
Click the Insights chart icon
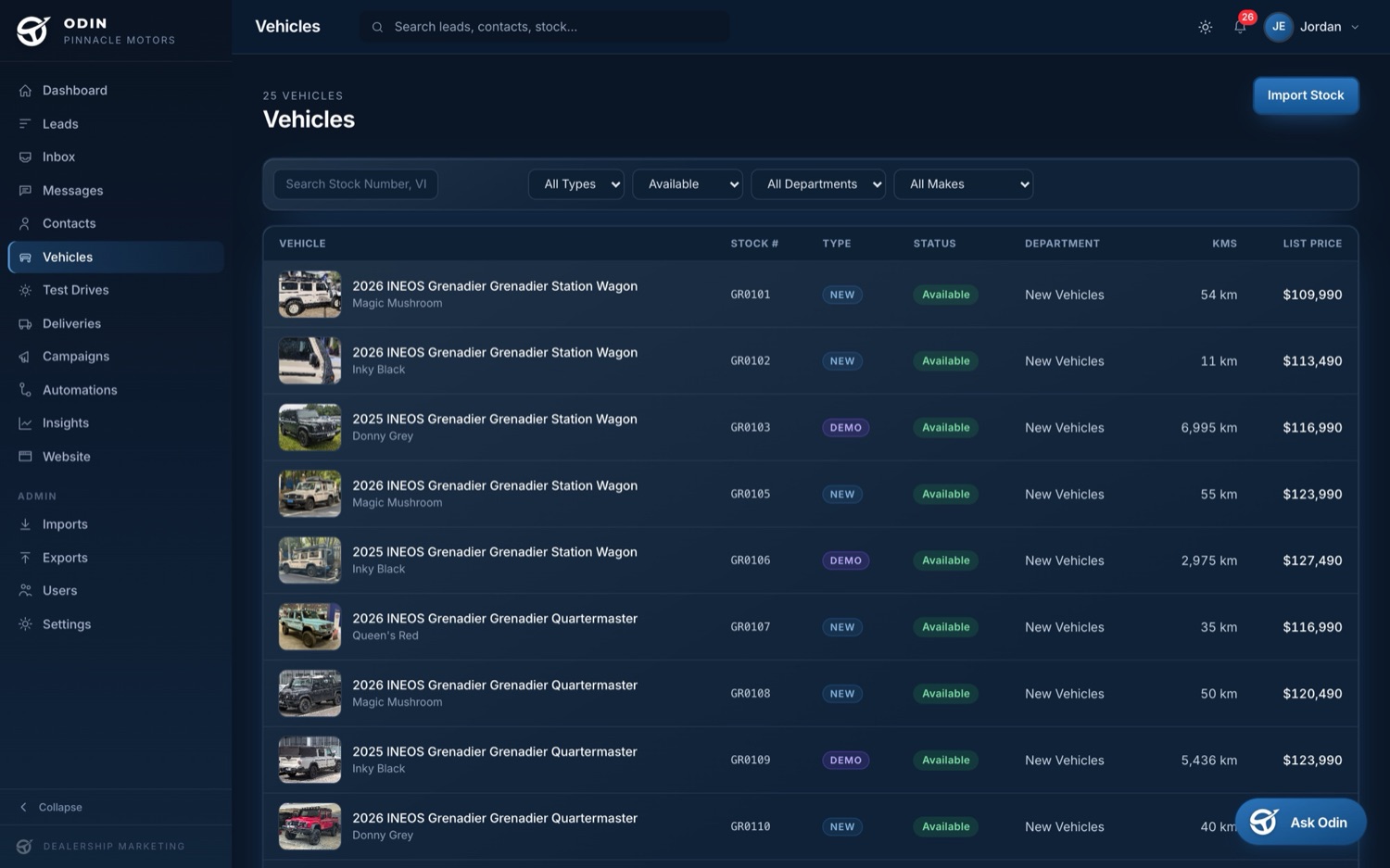(25, 423)
